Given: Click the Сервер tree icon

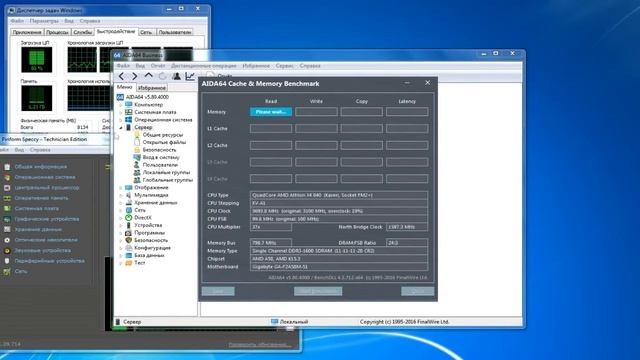Looking at the screenshot, I should pyautogui.click(x=129, y=127).
